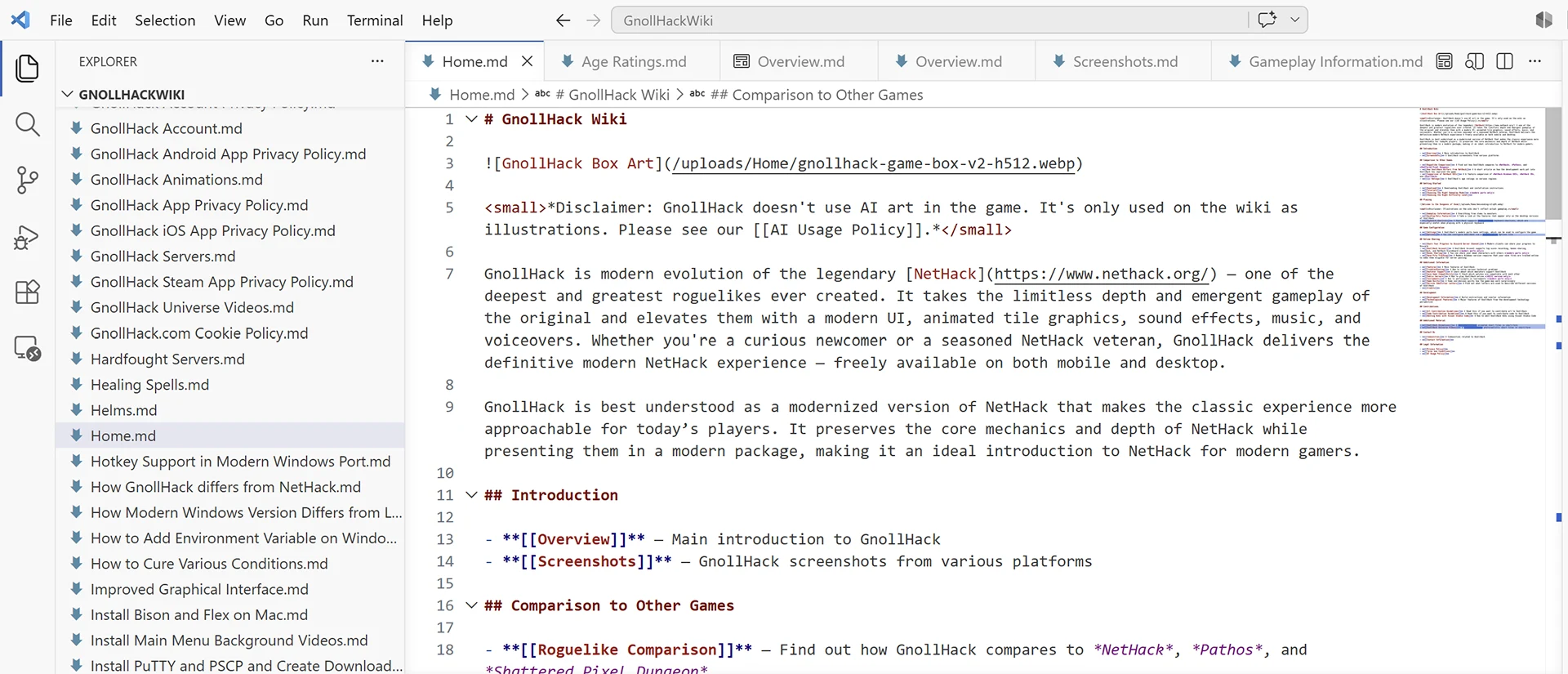Image resolution: width=1568 pixels, height=674 pixels.
Task: Open preview to the side
Action: point(1475,61)
